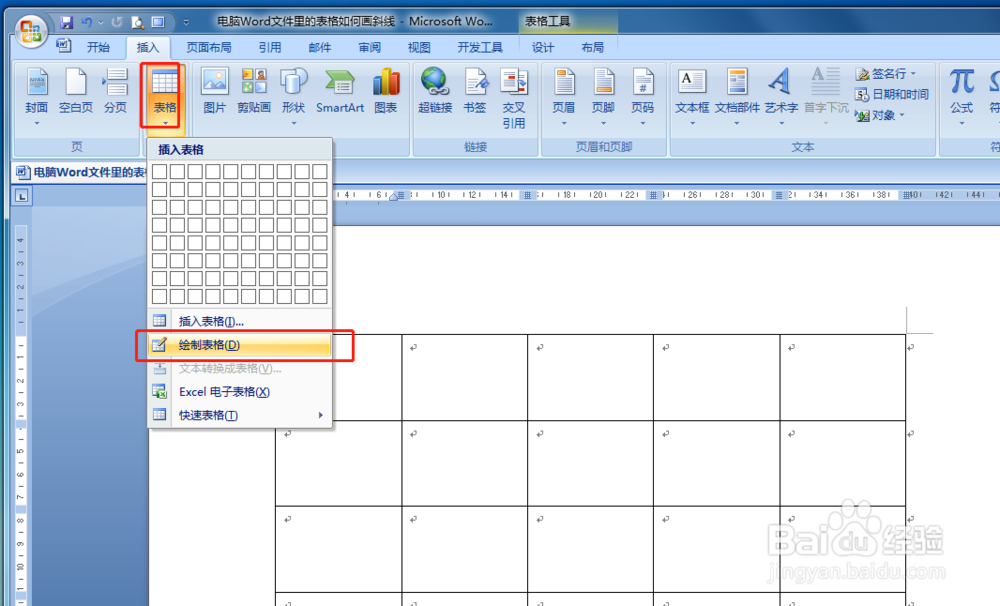Choose Excel 电子表格(X) menu item
The image size is (1000, 606).
pyautogui.click(x=240, y=392)
